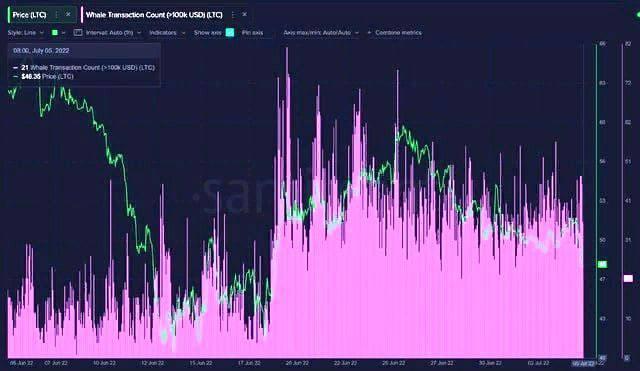This screenshot has height=371, width=640.
Task: Toggle the Show axis checkbox
Action: coord(230,33)
